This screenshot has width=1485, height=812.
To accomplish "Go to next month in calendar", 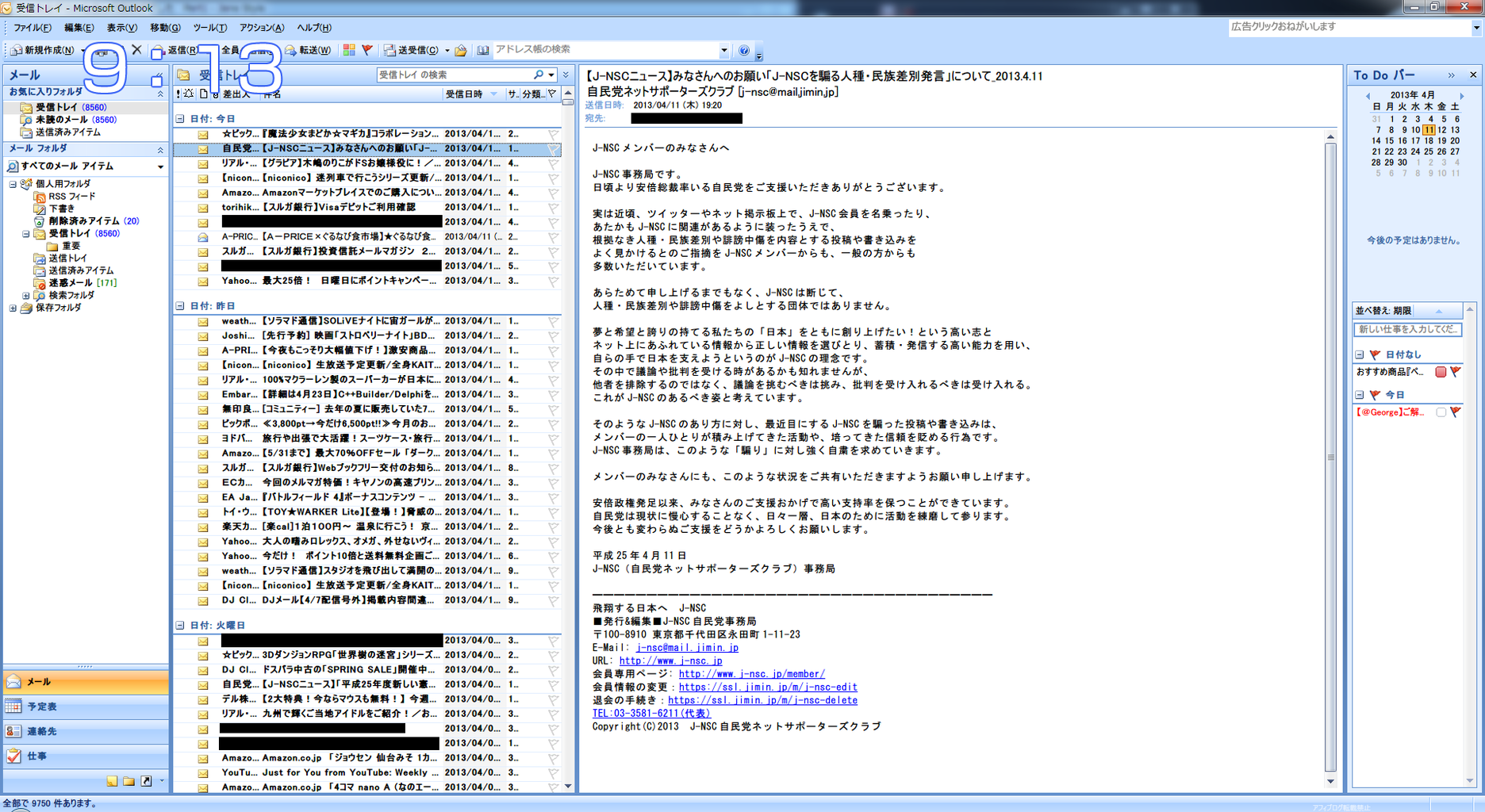I will (1462, 95).
